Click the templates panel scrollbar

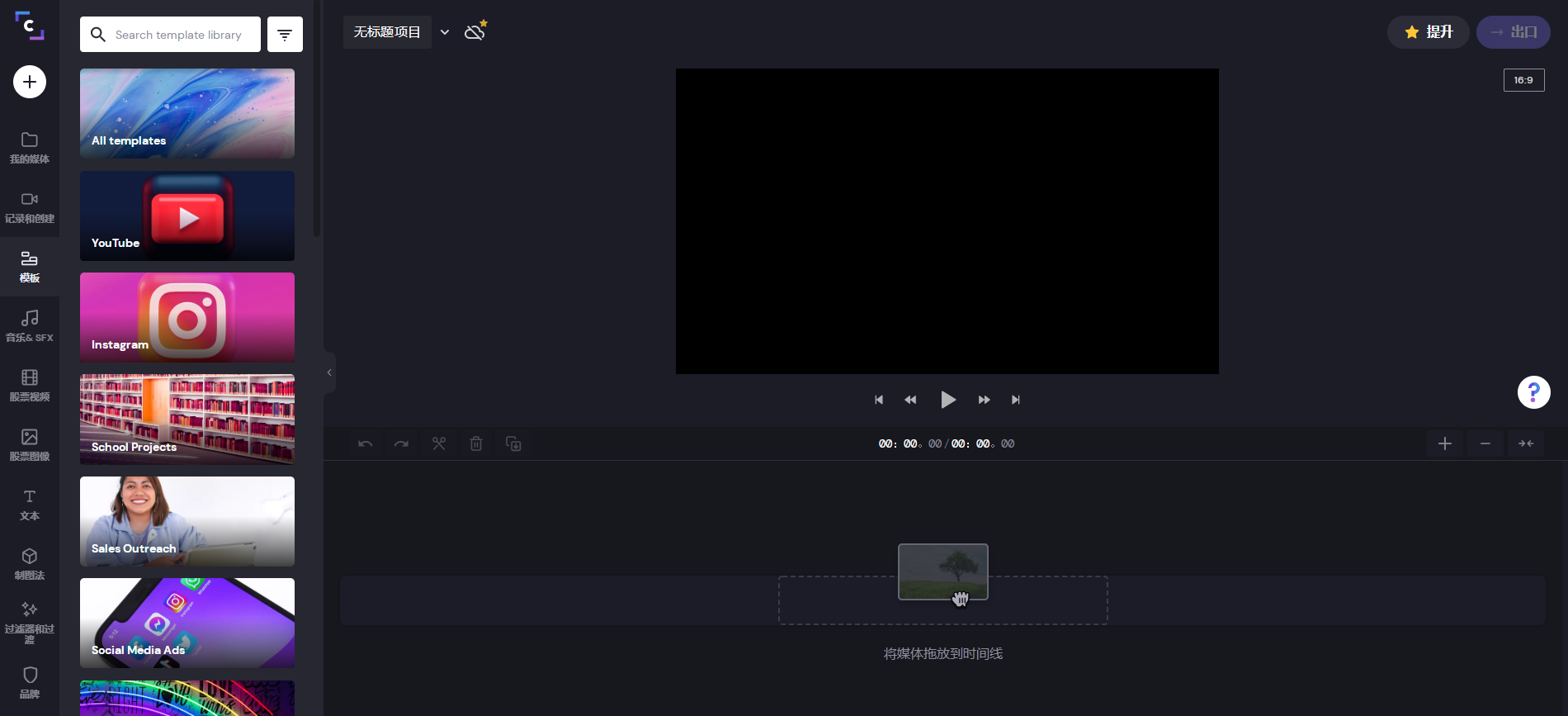coord(317,120)
